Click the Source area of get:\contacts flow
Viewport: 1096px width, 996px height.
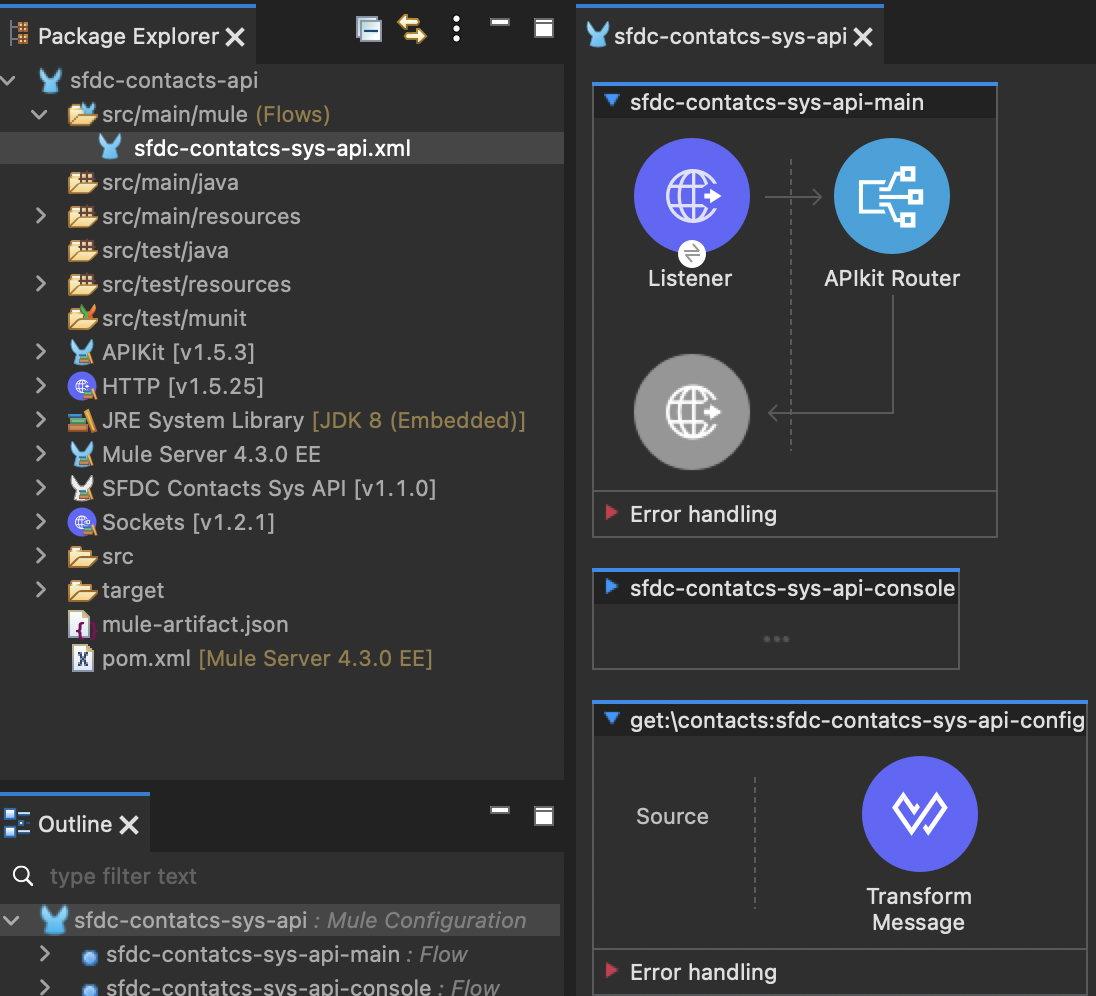pos(672,816)
